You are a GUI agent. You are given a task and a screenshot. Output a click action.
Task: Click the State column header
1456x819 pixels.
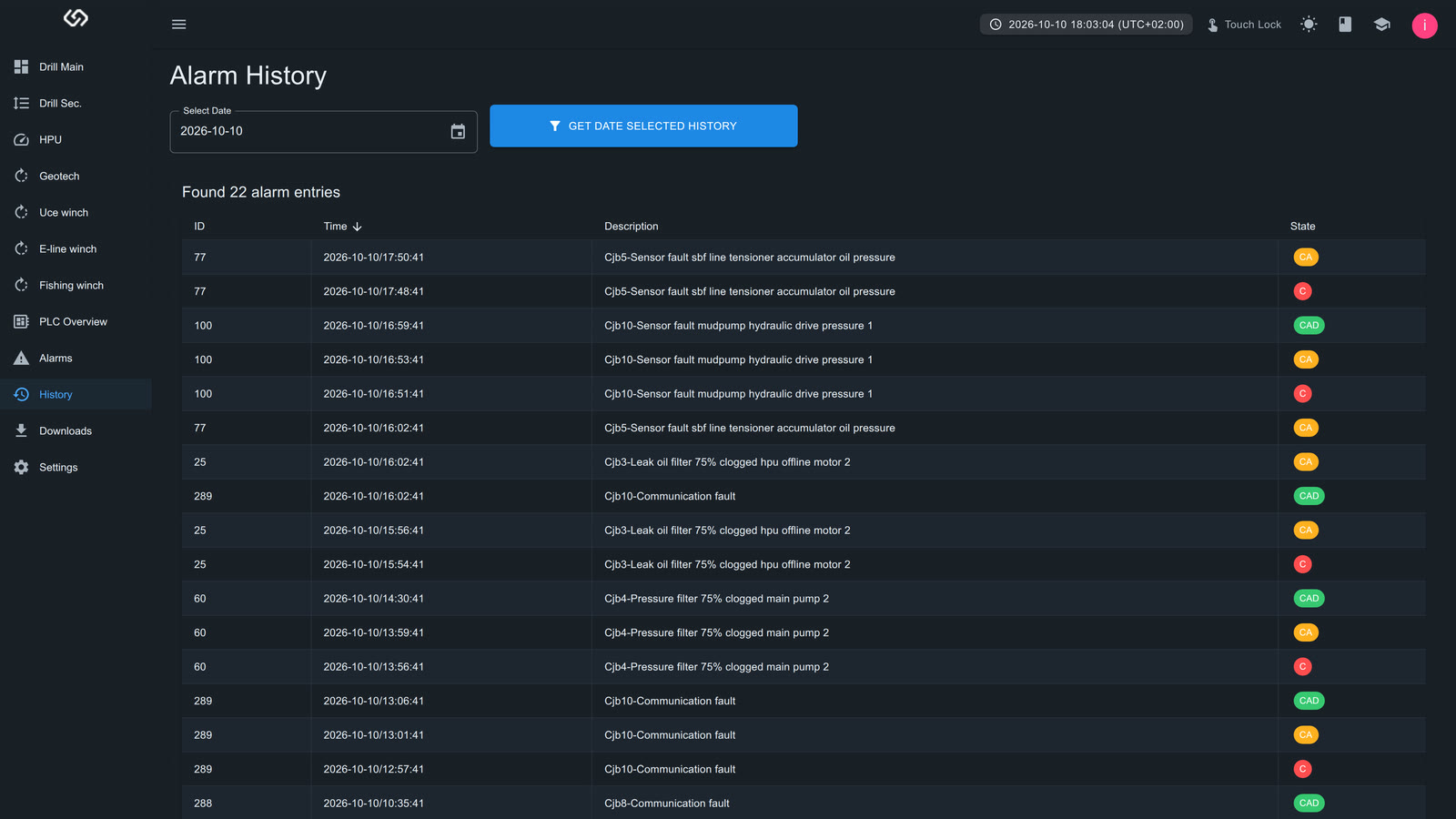[x=1302, y=227]
